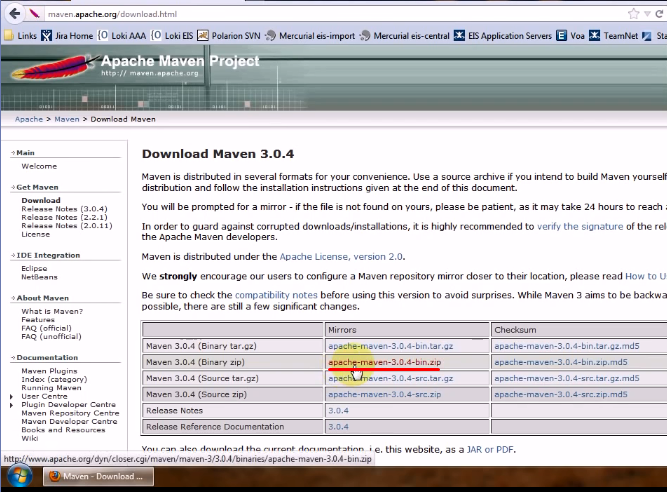
Task: Click the bookmark star icon in address bar
Action: 633,14
